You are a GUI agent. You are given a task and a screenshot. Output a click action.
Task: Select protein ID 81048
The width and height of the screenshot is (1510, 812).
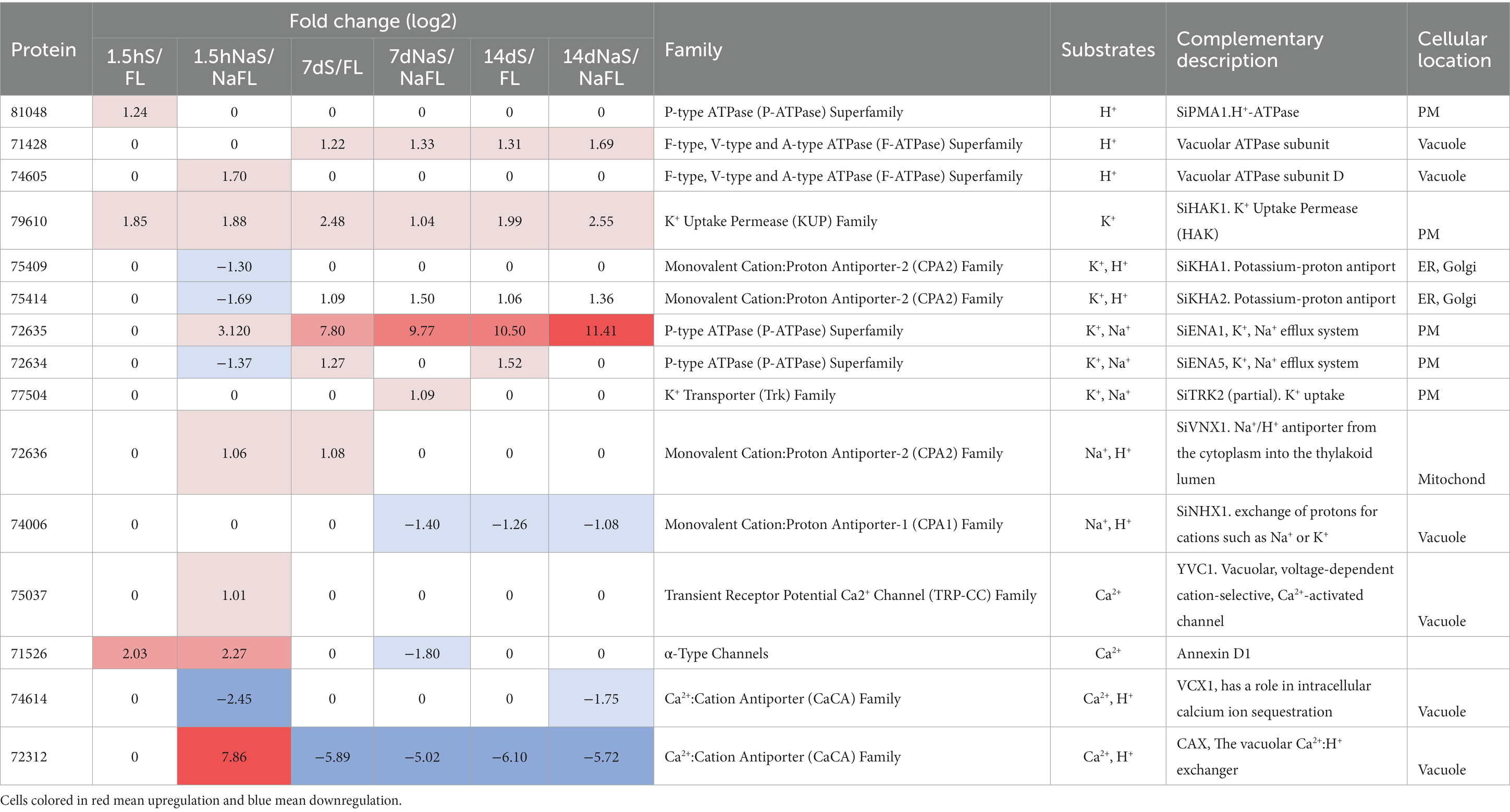(x=29, y=112)
